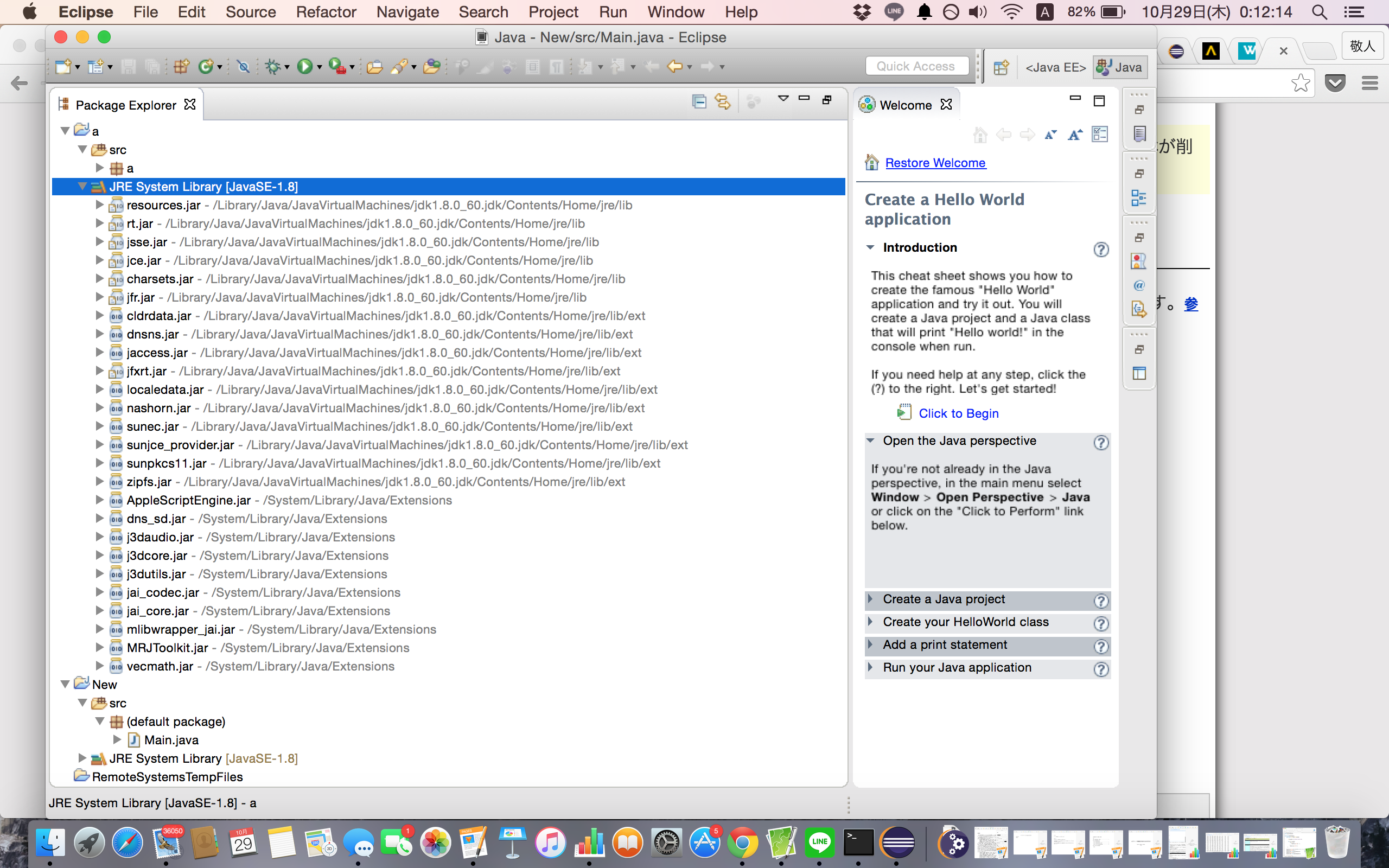1389x868 pixels.
Task: Click the New Java Class icon
Action: pyautogui.click(x=206, y=67)
